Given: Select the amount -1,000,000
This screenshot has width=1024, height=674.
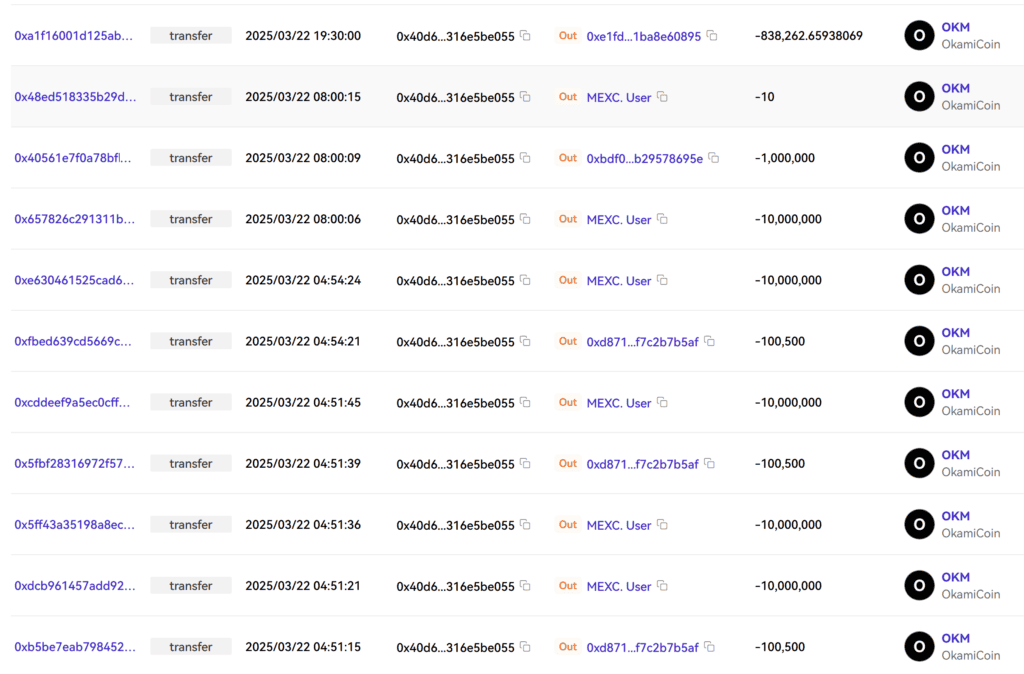Looking at the screenshot, I should [x=784, y=158].
